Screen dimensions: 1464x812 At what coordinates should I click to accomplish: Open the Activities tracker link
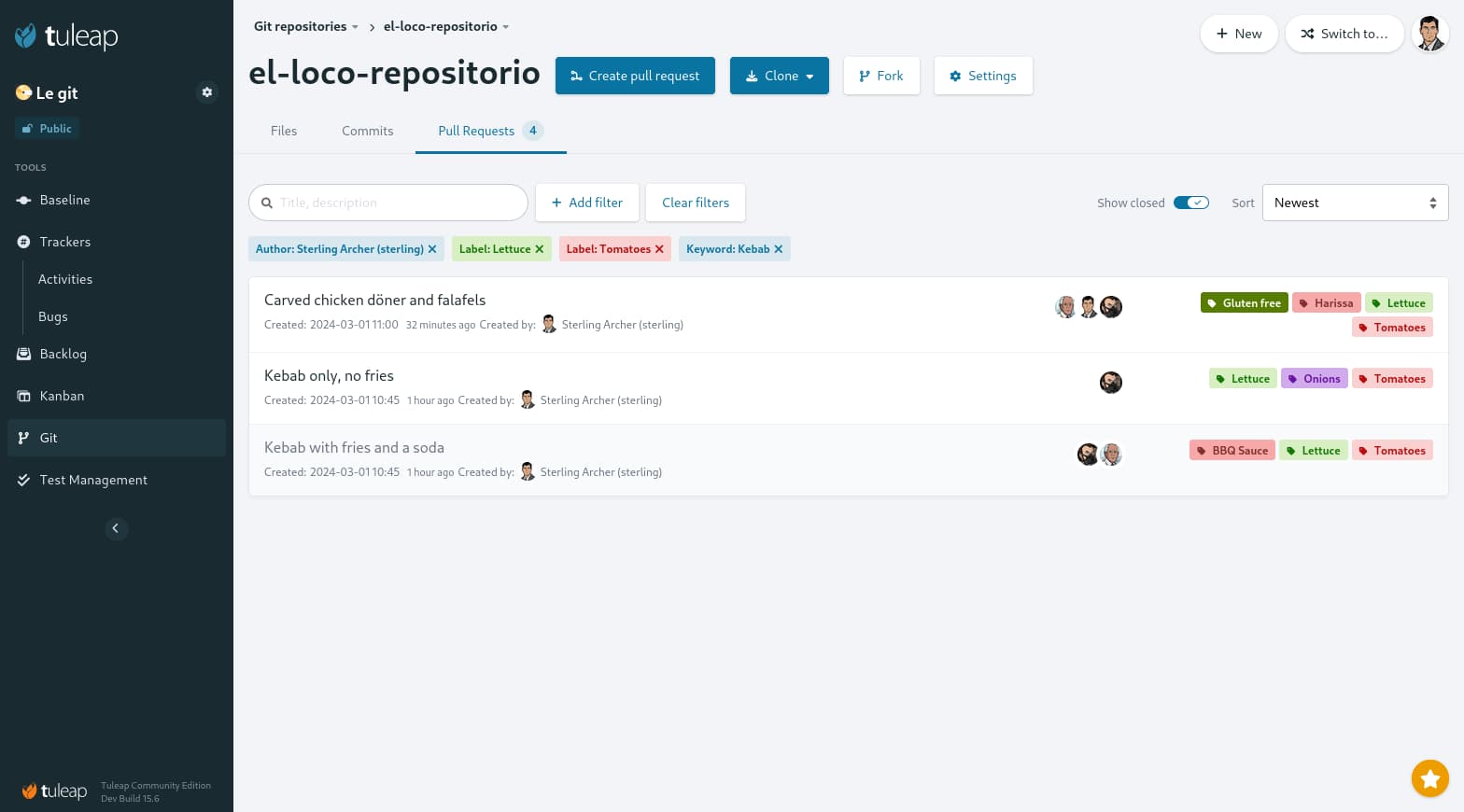[x=65, y=279]
